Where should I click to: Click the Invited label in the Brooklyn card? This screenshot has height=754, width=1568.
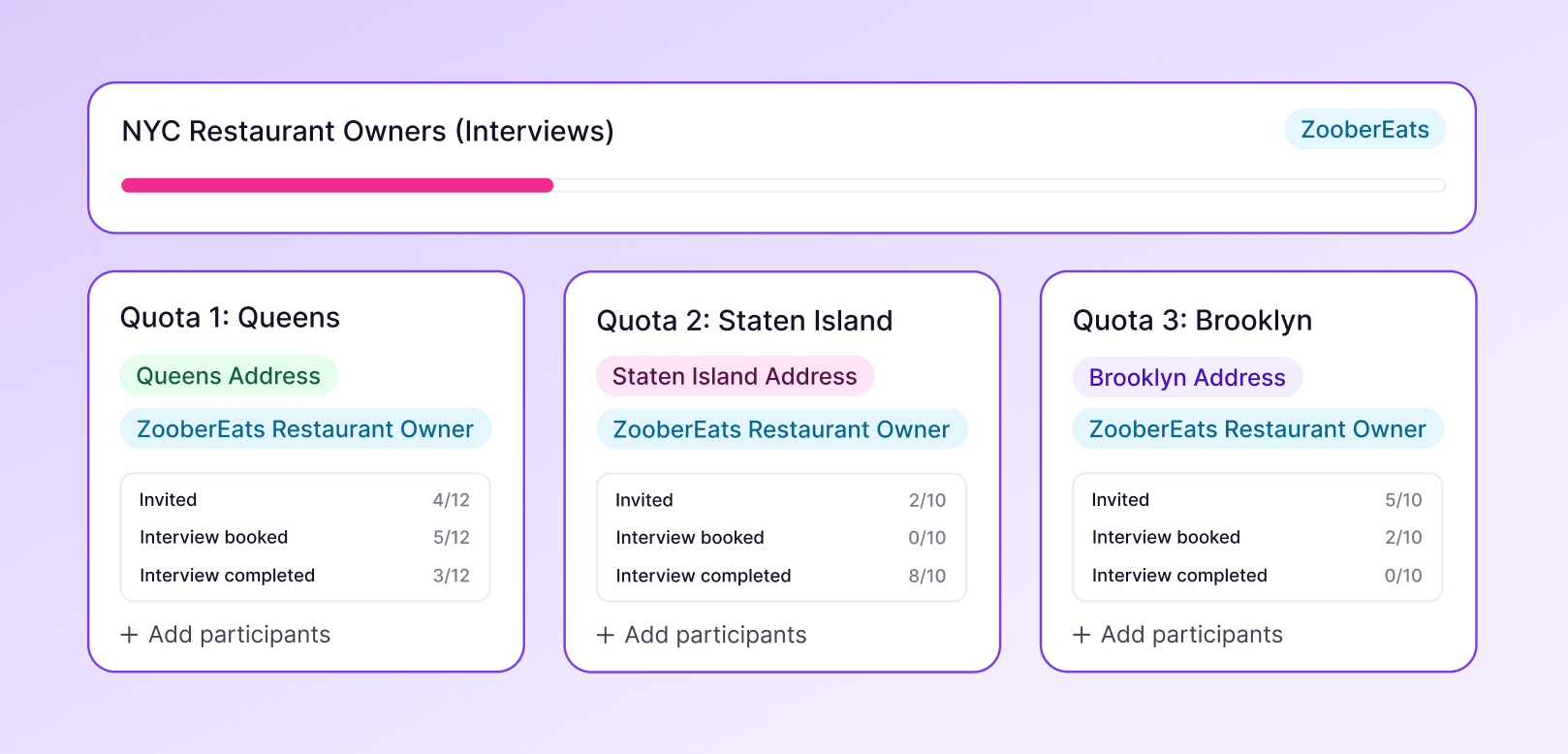[1120, 500]
